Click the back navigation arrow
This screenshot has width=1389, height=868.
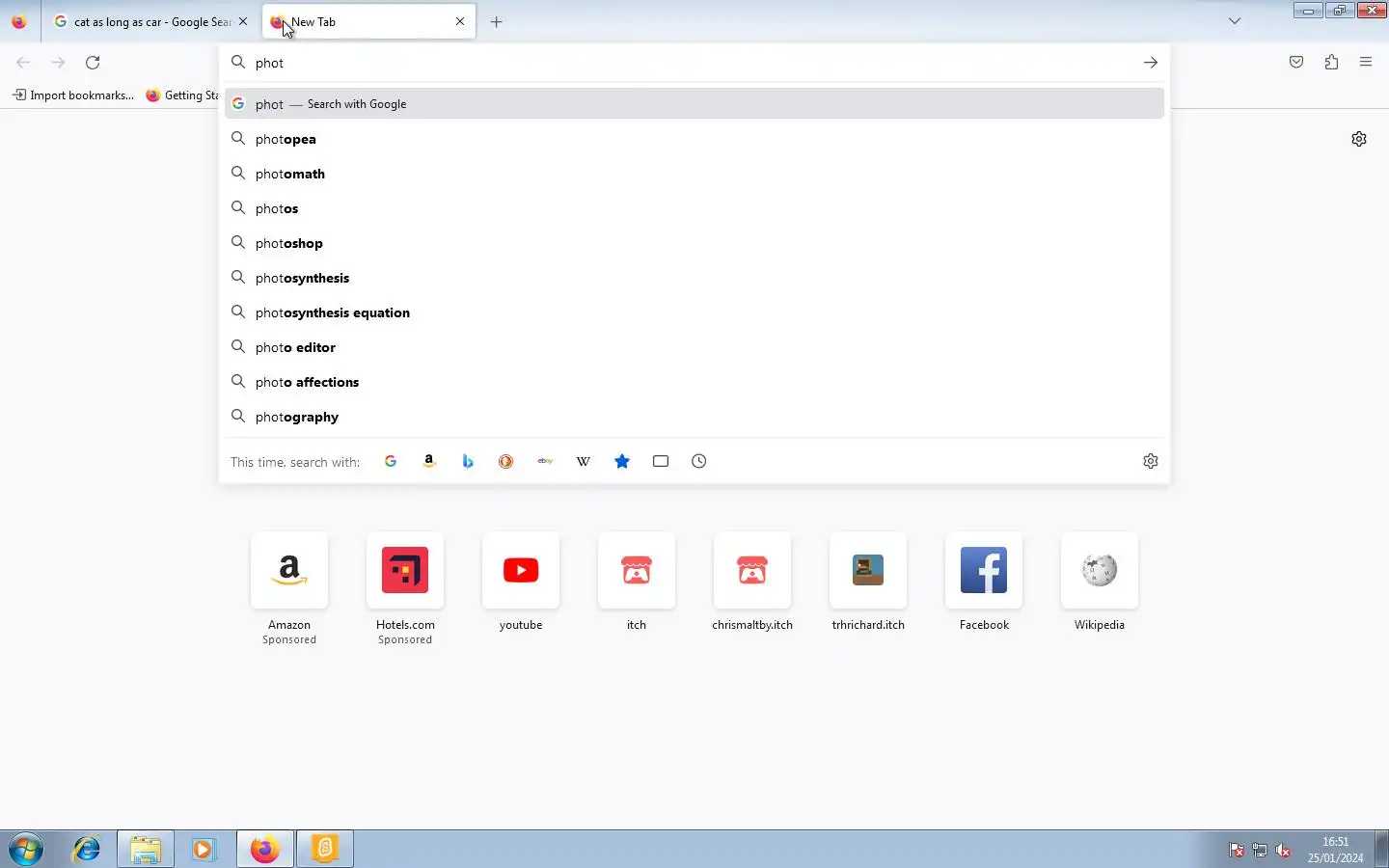23,63
